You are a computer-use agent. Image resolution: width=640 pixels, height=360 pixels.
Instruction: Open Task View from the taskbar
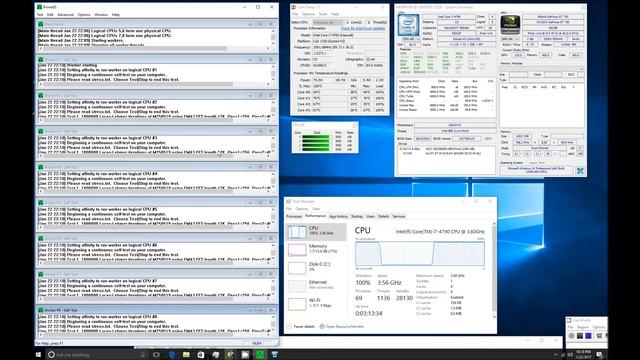pos(156,355)
